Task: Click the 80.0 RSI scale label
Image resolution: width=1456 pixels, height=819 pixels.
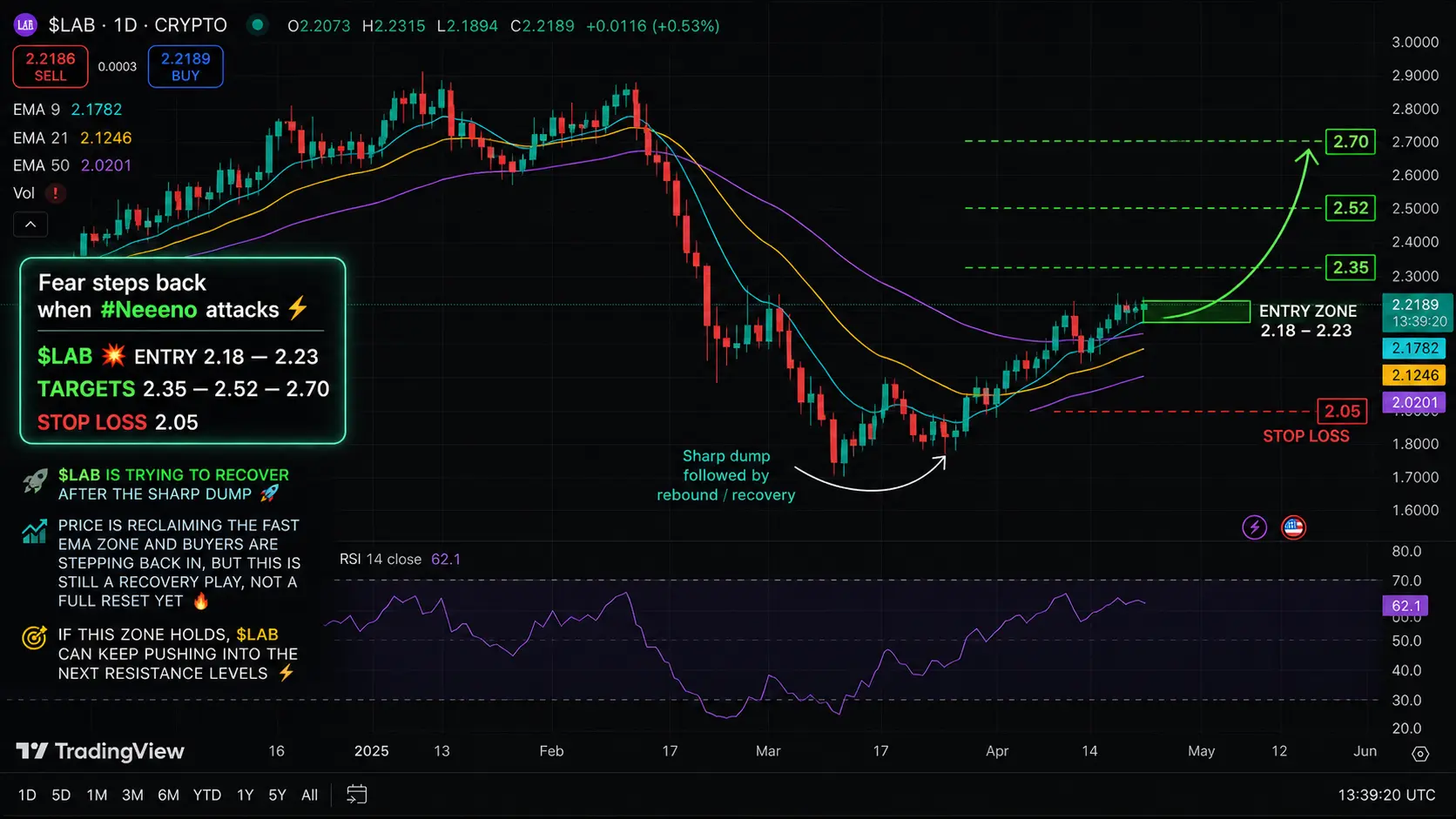Action: pos(1406,551)
